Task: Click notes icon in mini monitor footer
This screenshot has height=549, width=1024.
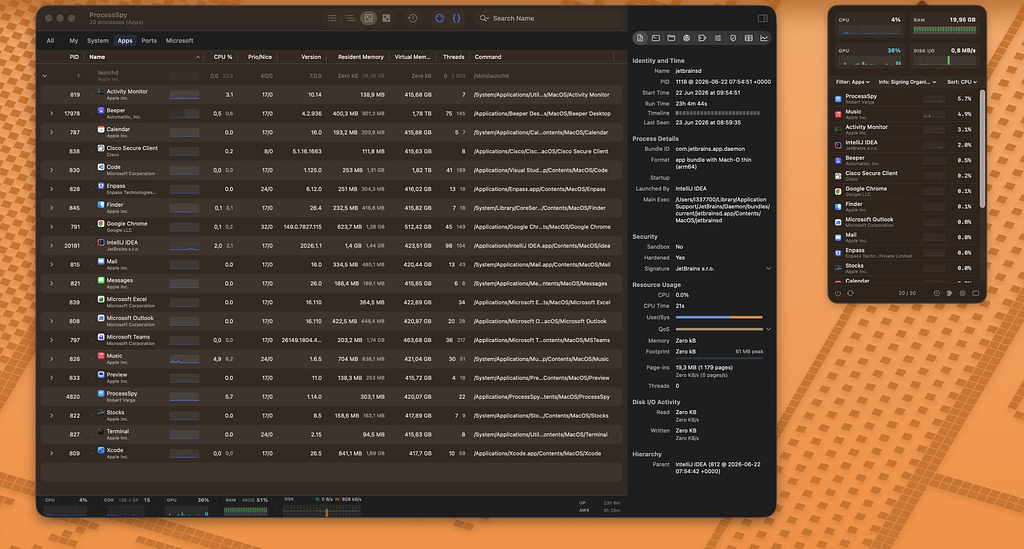Action: pos(950,293)
